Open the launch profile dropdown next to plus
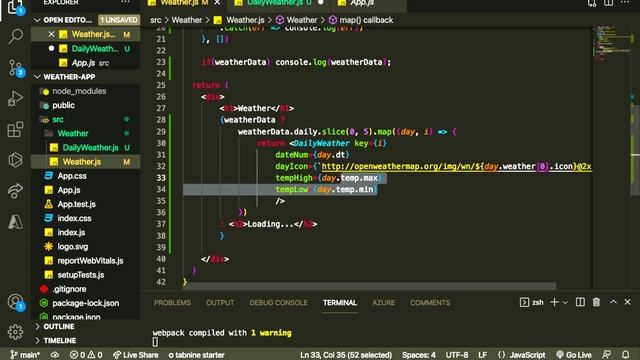This screenshot has width=640, height=360. pos(565,302)
